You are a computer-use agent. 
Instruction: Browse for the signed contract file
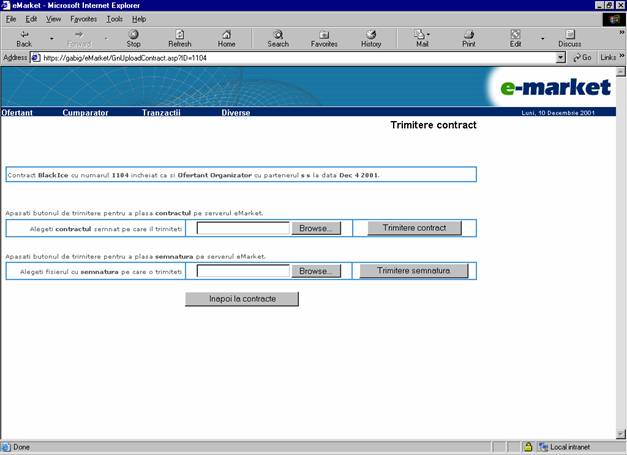click(319, 228)
